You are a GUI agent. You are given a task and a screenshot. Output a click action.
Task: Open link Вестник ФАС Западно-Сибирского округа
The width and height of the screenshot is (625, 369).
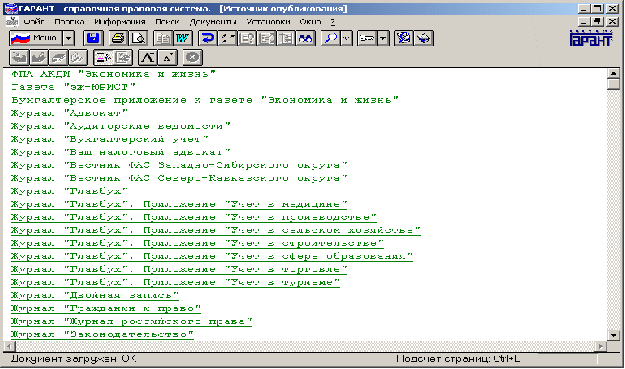(179, 165)
